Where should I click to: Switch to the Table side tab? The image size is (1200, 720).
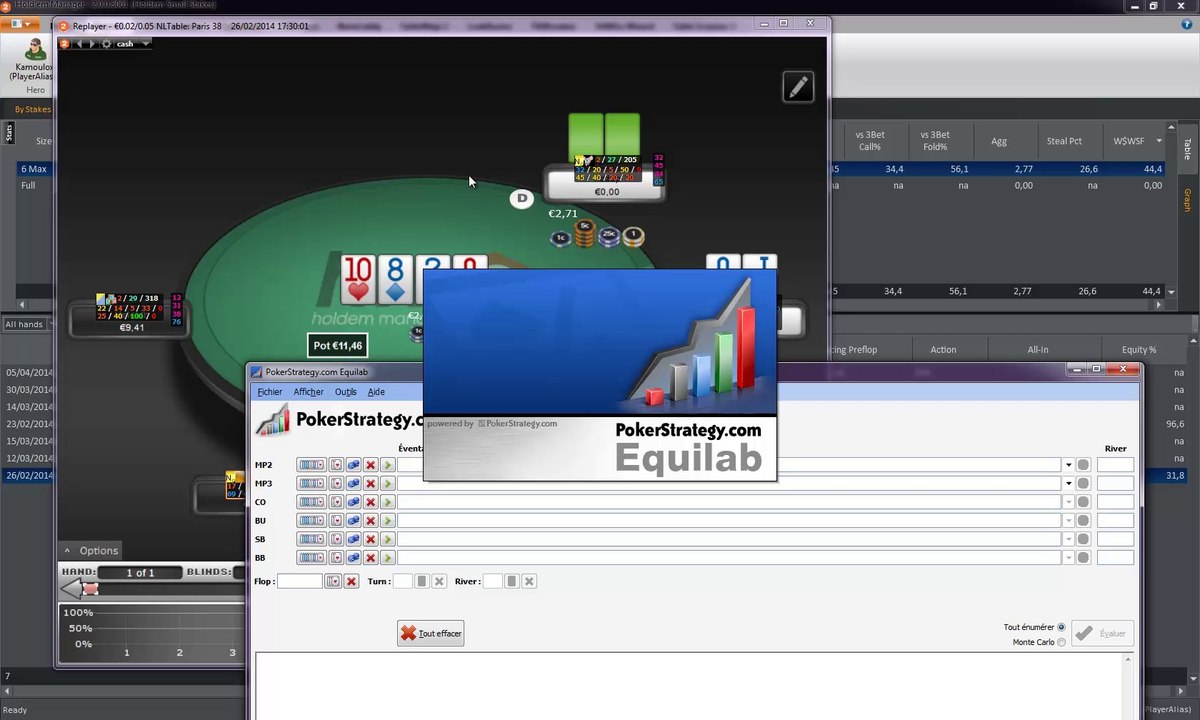1188,149
